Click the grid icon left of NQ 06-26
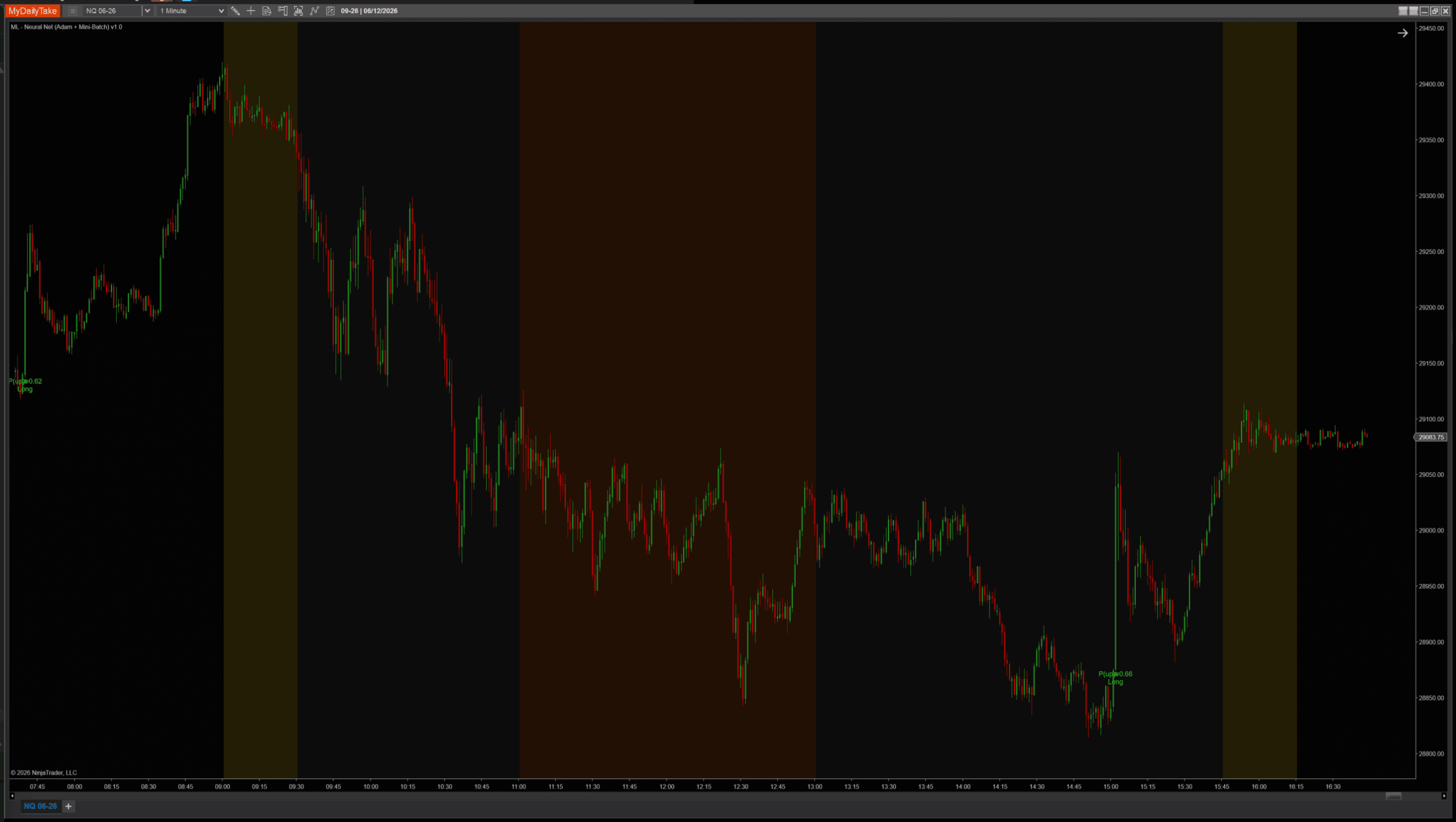This screenshot has width=1456, height=822. 72,11
